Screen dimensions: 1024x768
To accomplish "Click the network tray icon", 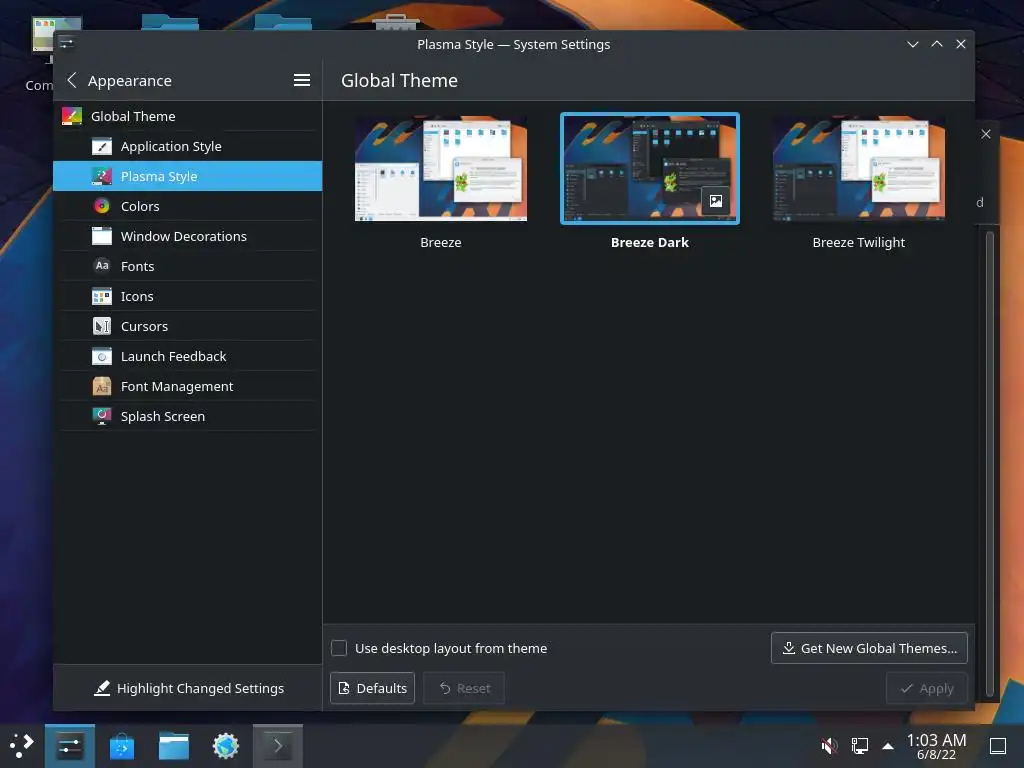I will tap(859, 745).
